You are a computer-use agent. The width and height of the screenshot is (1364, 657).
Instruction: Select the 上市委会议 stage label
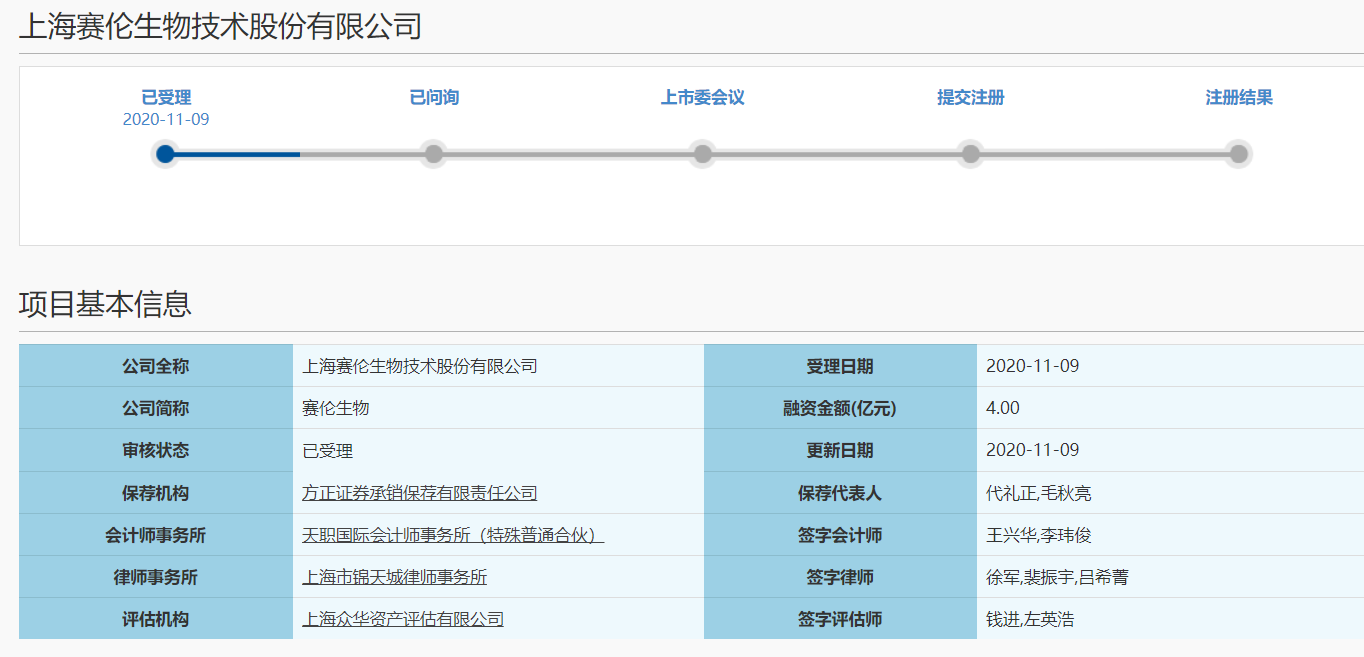[702, 98]
